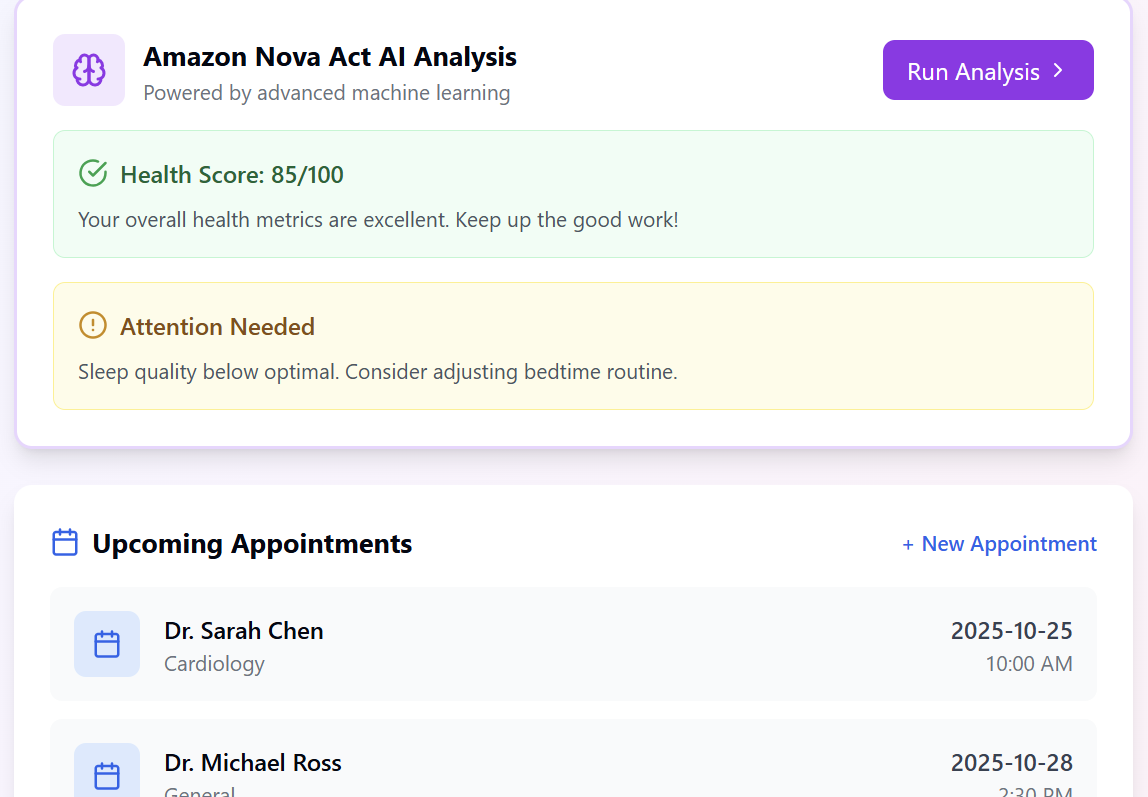The height and width of the screenshot is (797, 1148).
Task: Click the chevron arrow in Run Analysis
Action: 1058,71
